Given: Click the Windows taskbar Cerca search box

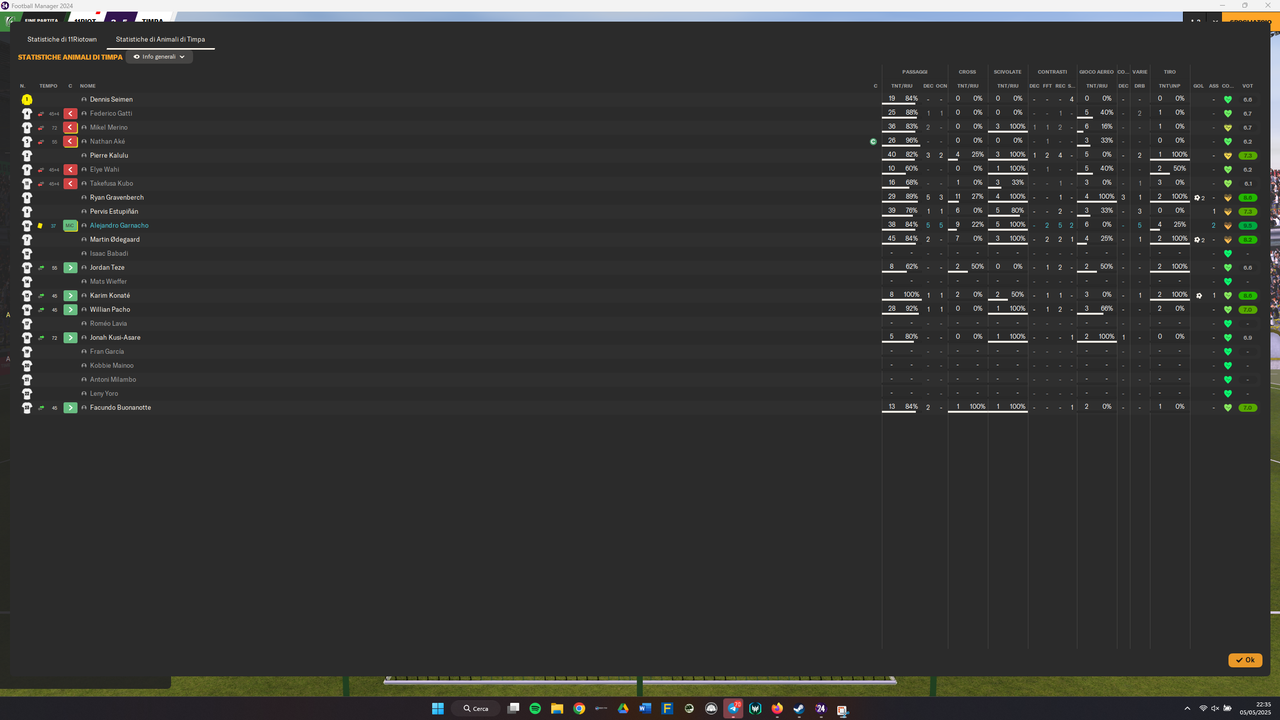Looking at the screenshot, I should point(476,708).
